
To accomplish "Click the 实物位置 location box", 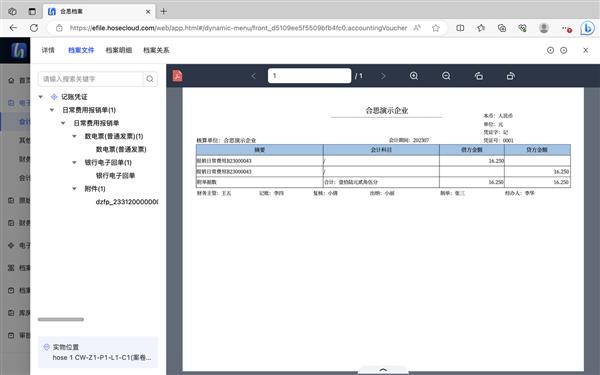I will [98, 352].
